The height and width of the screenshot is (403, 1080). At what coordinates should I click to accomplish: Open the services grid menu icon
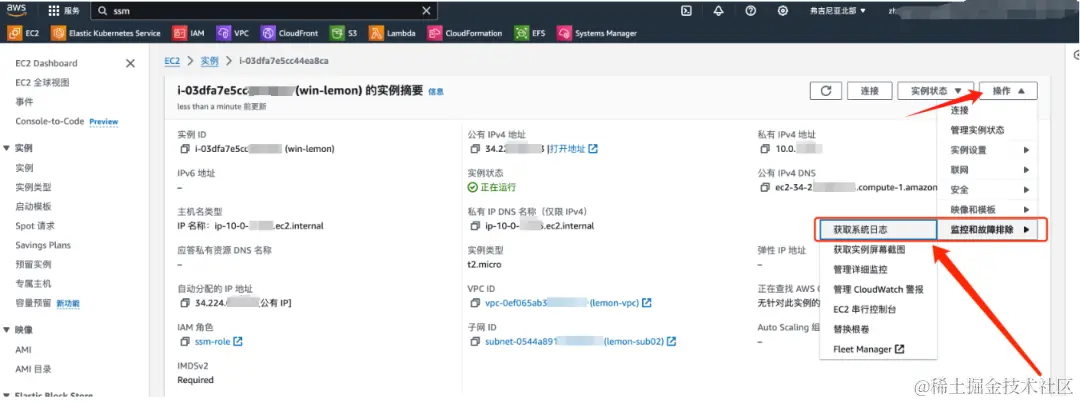pos(54,11)
